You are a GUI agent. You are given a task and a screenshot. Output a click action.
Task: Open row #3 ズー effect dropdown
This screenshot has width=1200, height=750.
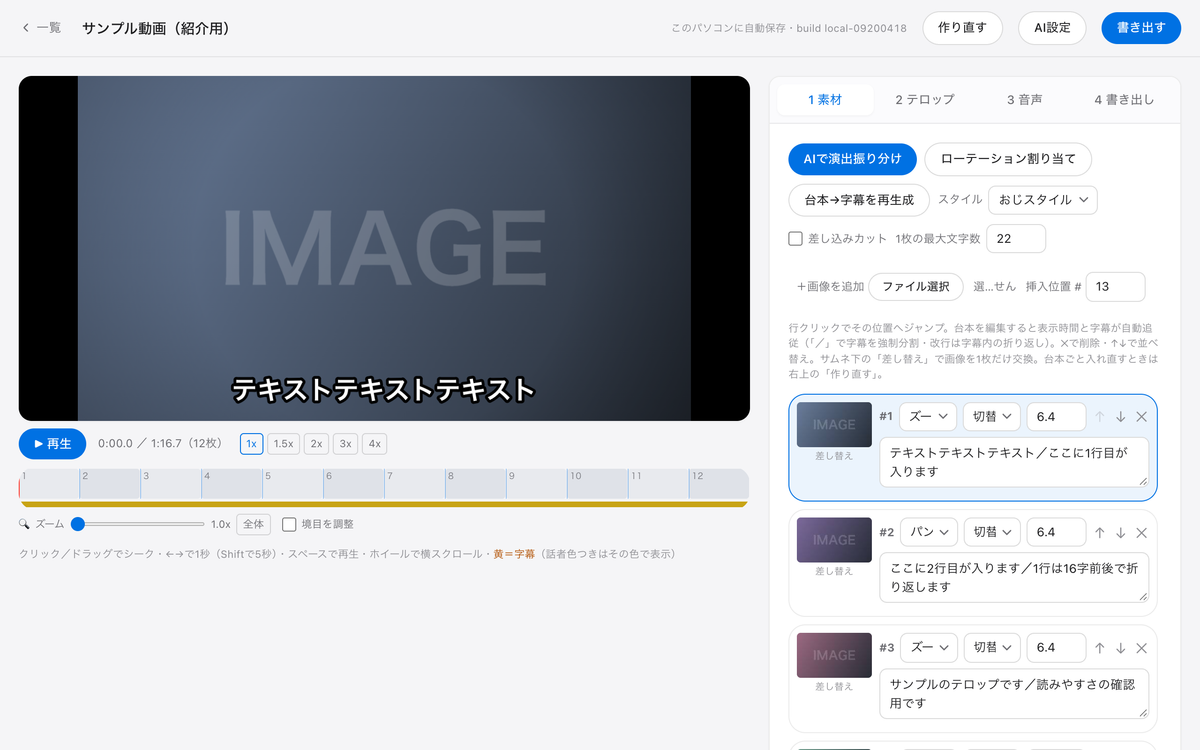click(x=928, y=648)
